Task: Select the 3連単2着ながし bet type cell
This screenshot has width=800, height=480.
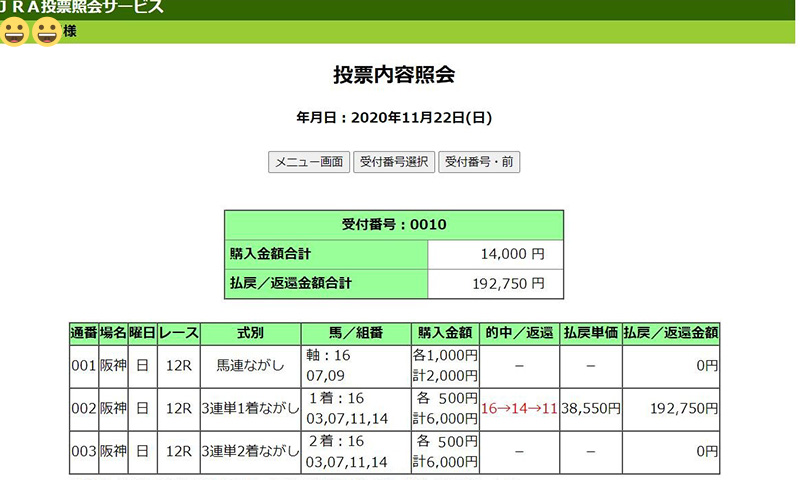Action: pos(250,451)
